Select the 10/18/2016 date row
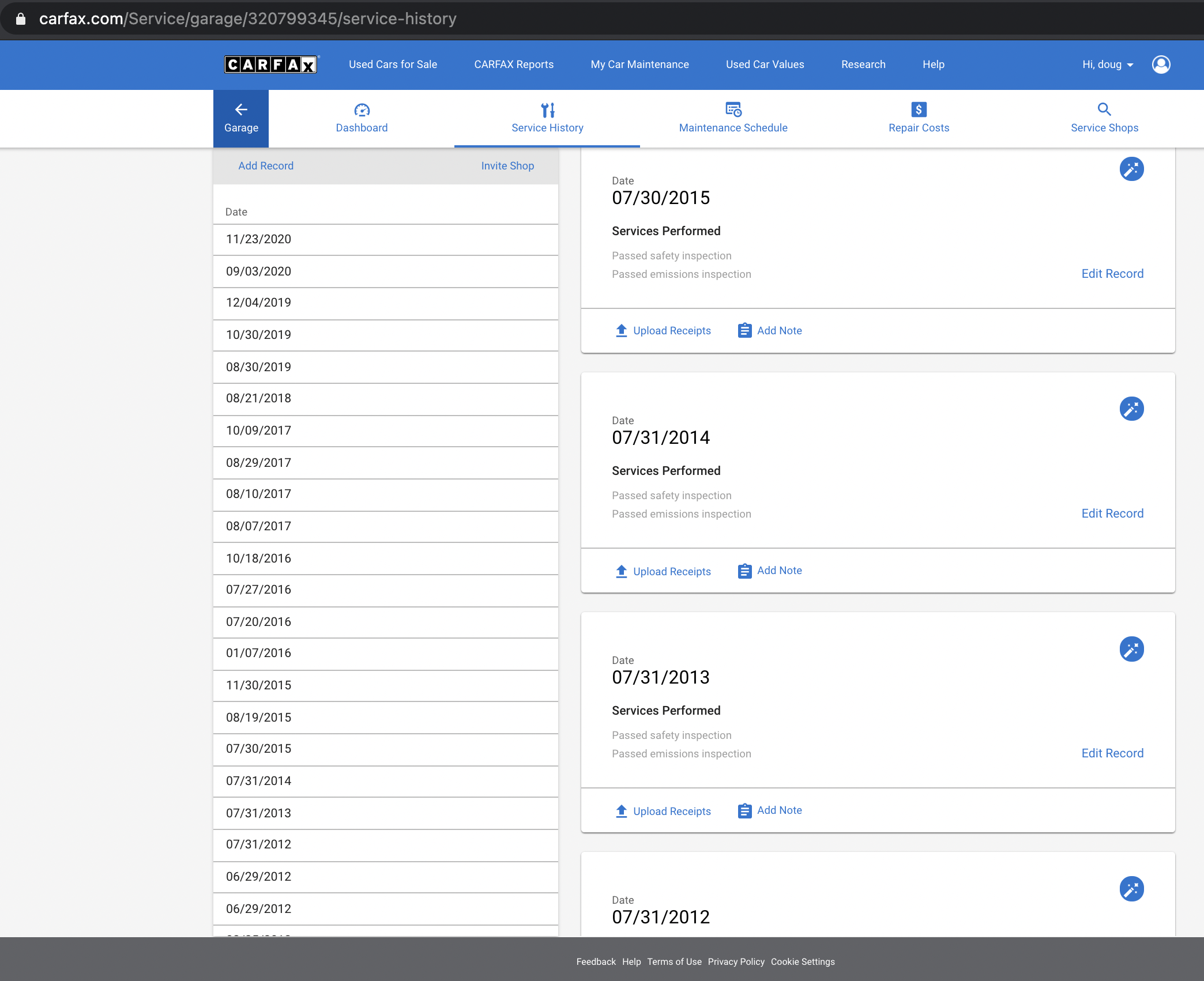1204x981 pixels. [386, 559]
